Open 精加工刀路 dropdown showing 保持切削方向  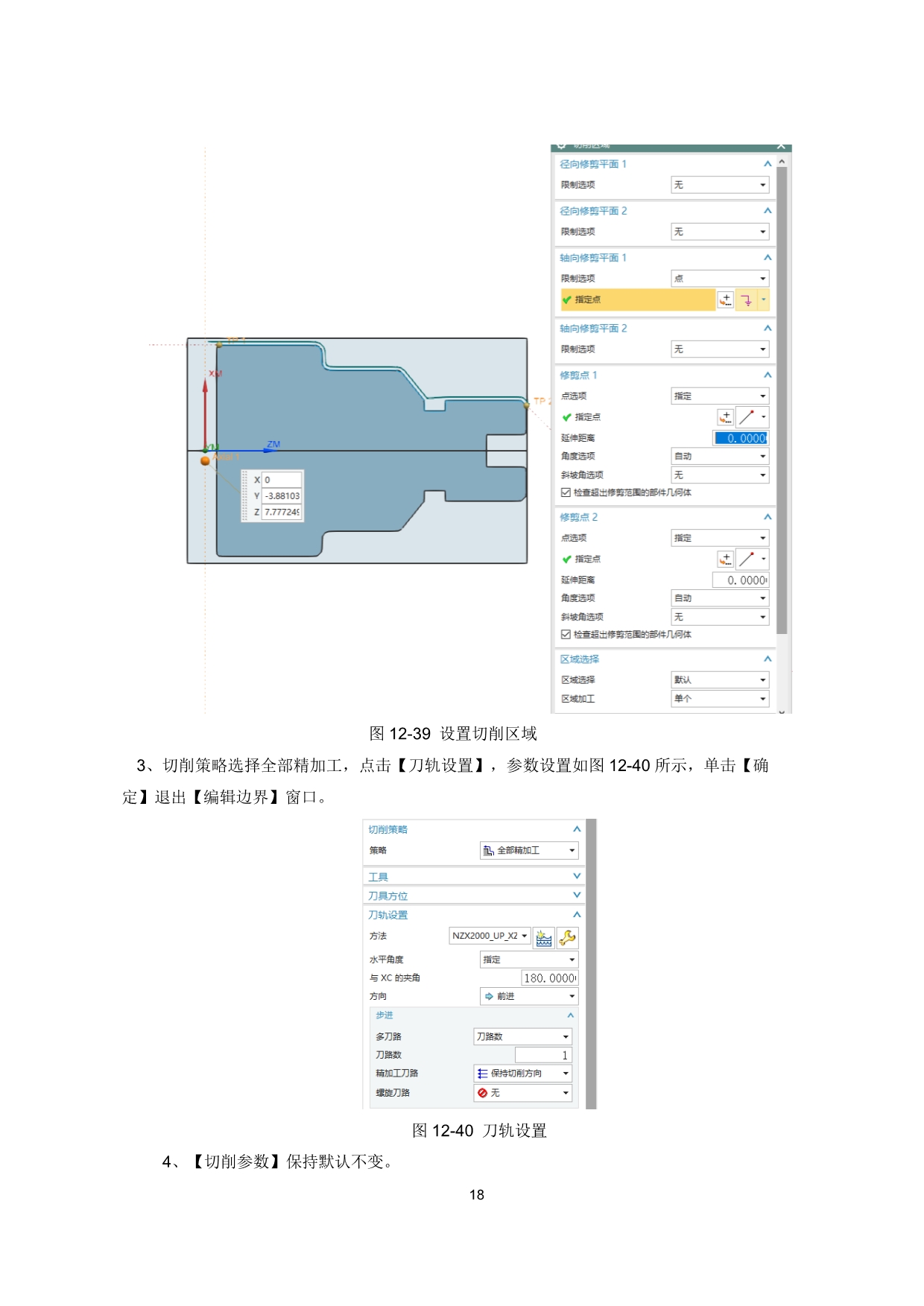tap(522, 1074)
